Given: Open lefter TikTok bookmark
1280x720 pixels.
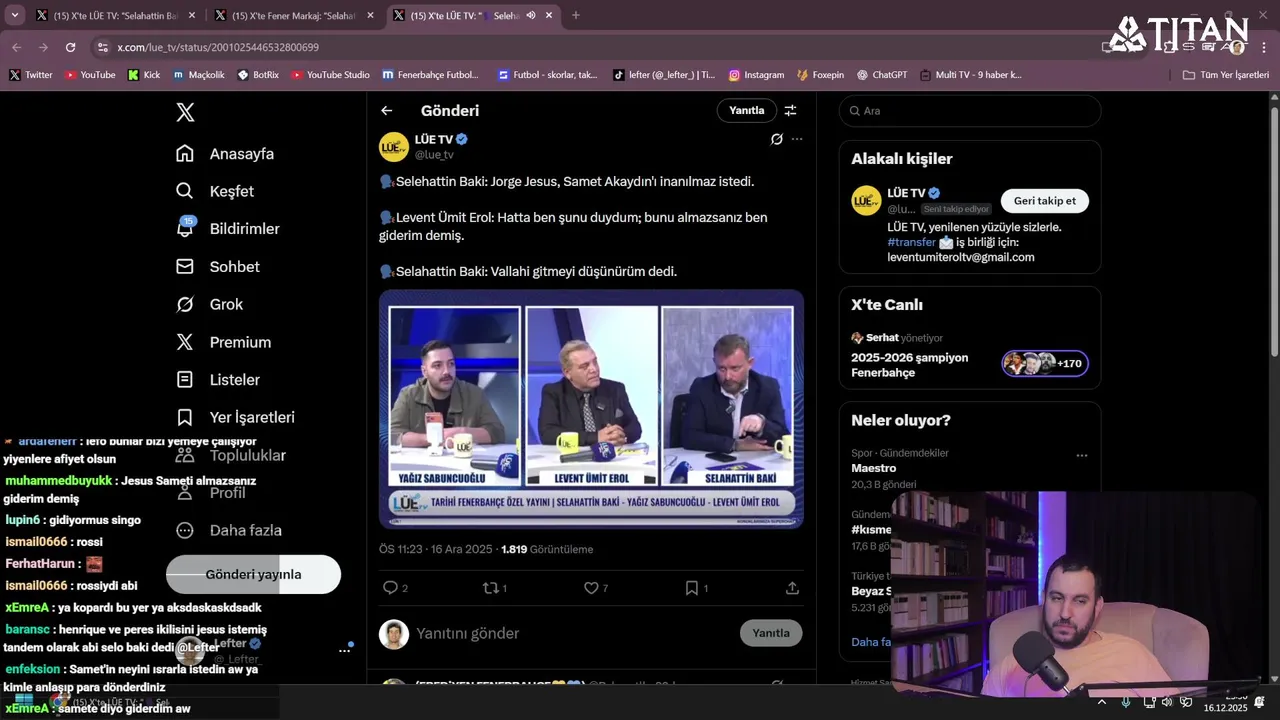Looking at the screenshot, I should pos(663,75).
